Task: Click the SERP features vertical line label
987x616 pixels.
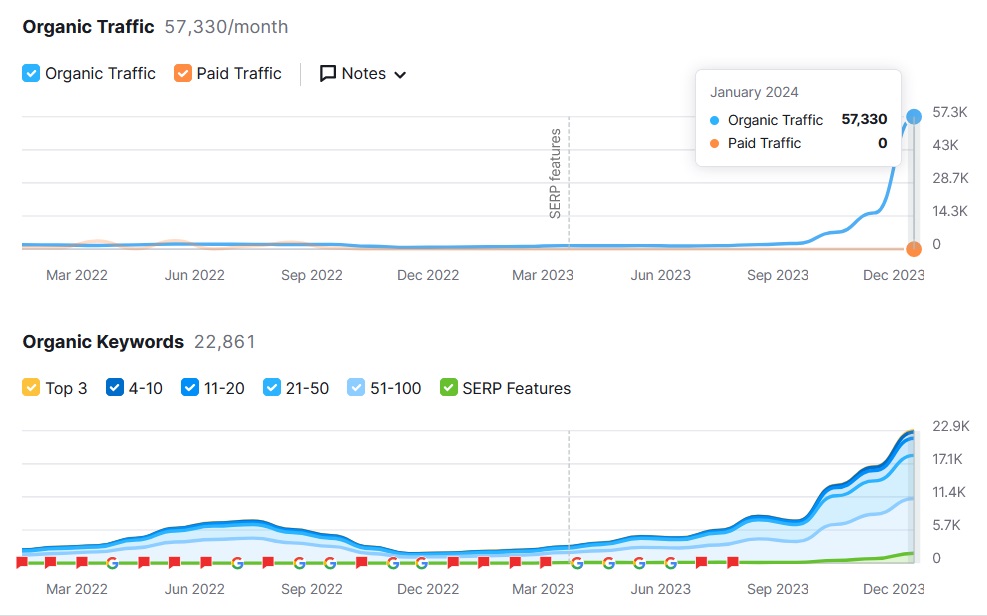Action: coord(556,173)
